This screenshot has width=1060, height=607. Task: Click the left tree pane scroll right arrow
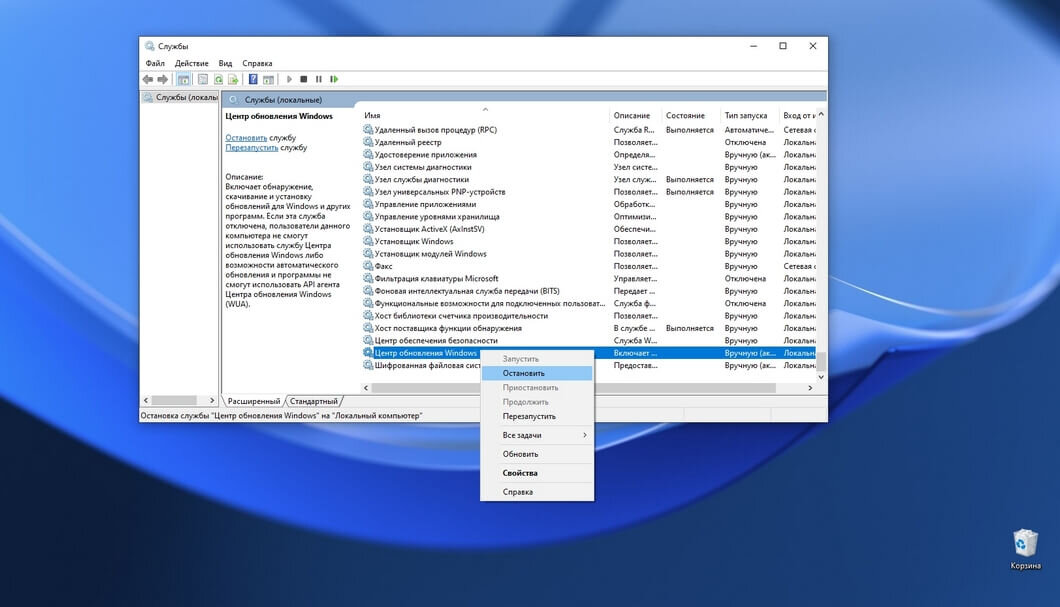coord(212,401)
